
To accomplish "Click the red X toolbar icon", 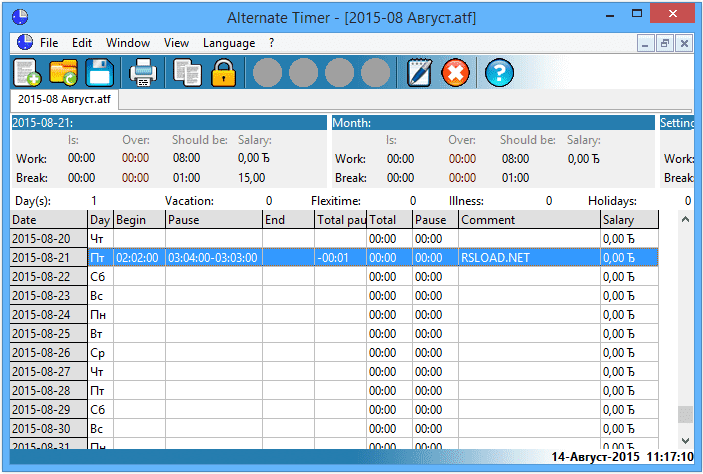I will pyautogui.click(x=455, y=73).
